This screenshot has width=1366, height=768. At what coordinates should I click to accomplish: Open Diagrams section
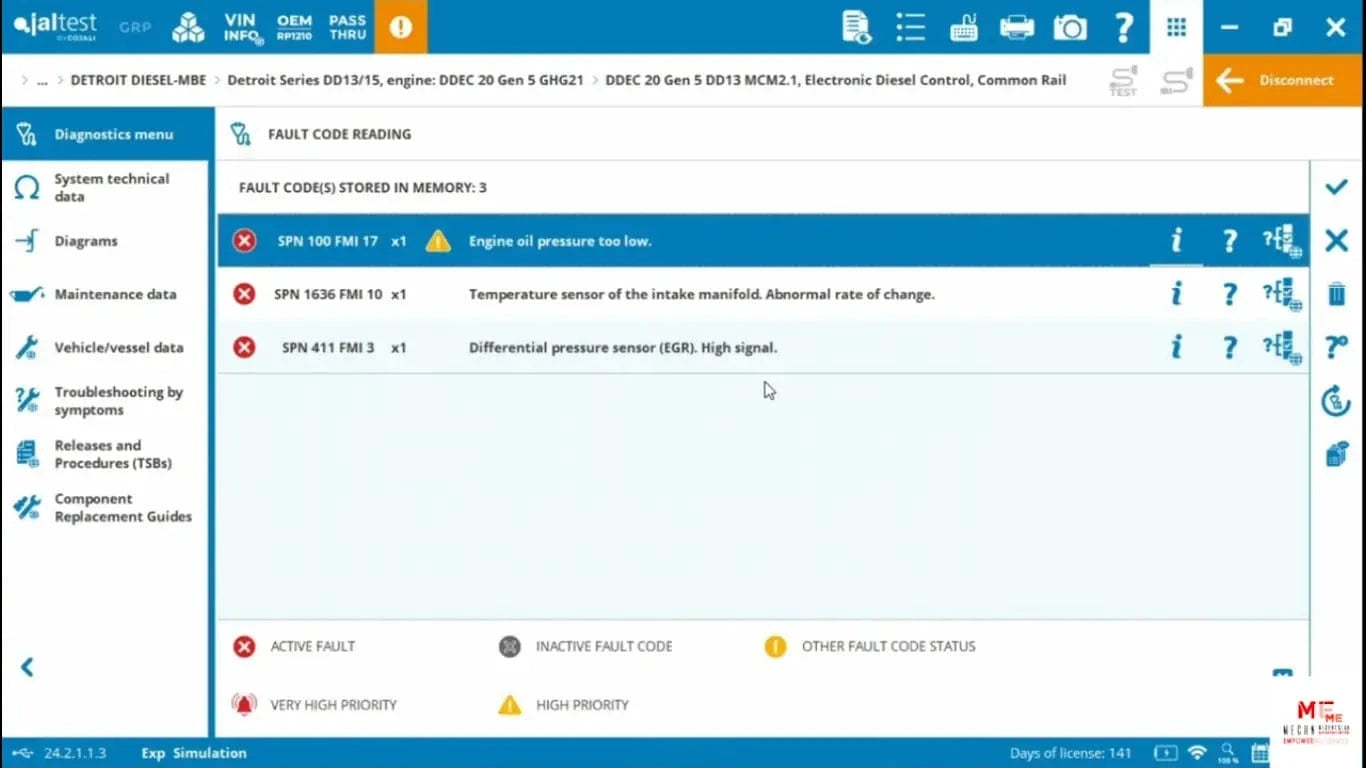[x=107, y=241]
